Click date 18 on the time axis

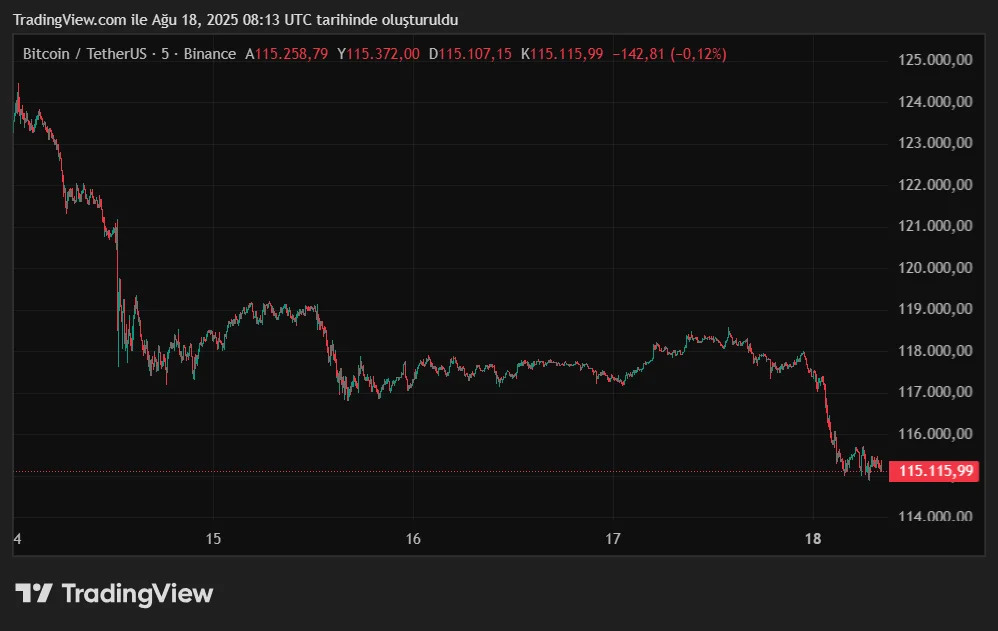pos(813,539)
